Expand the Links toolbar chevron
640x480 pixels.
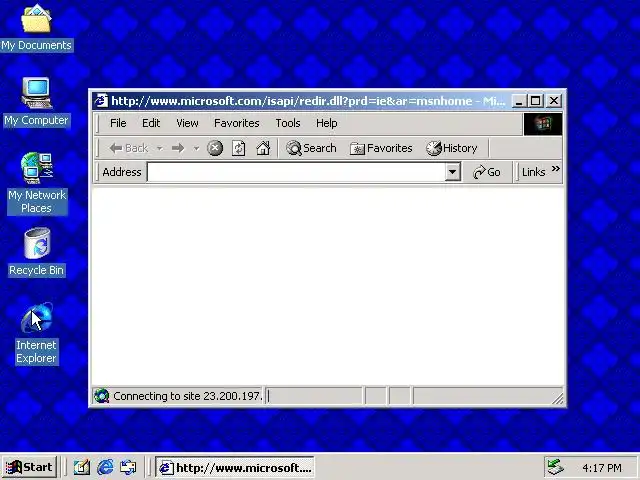click(556, 169)
